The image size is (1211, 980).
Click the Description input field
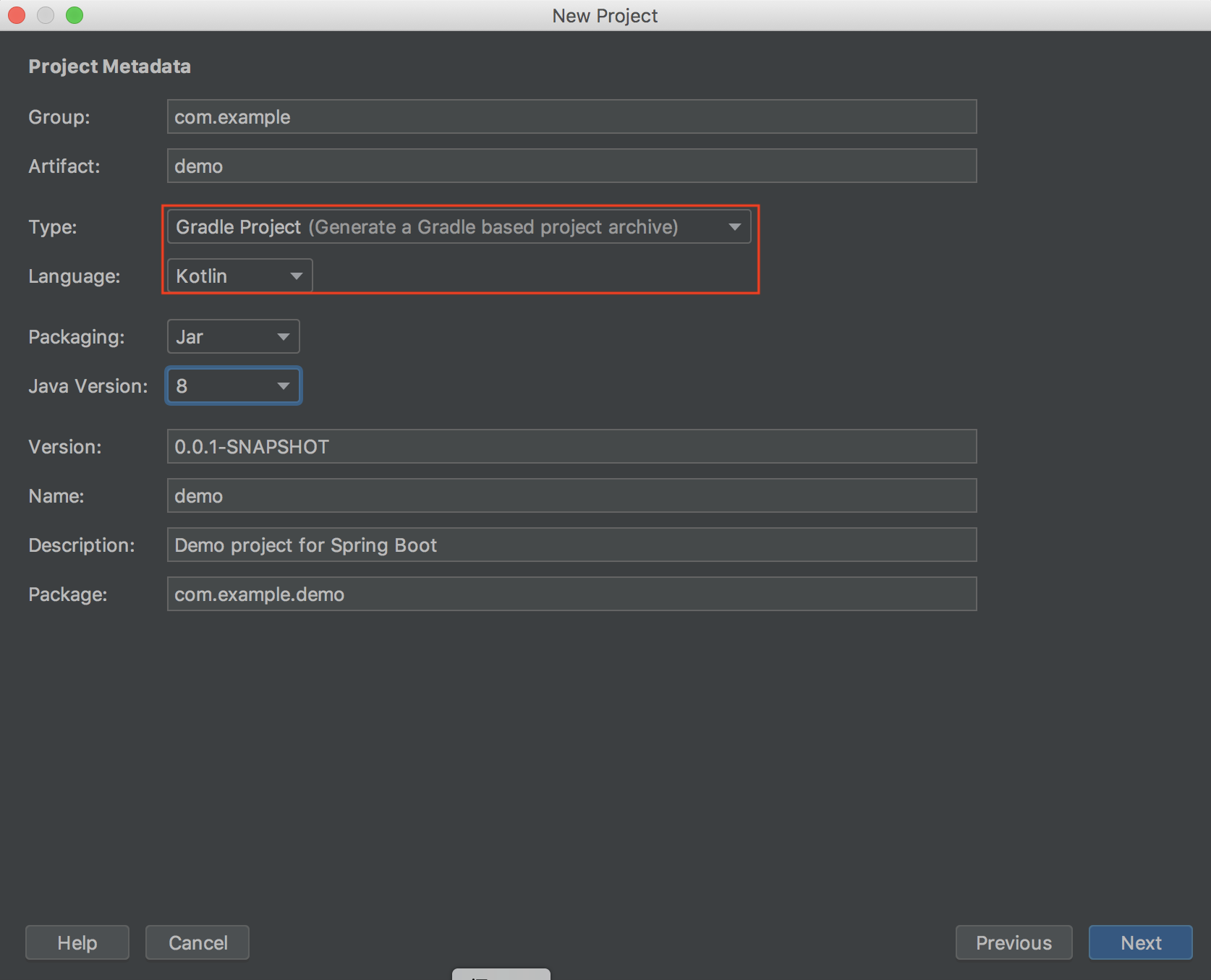pyautogui.click(x=571, y=545)
